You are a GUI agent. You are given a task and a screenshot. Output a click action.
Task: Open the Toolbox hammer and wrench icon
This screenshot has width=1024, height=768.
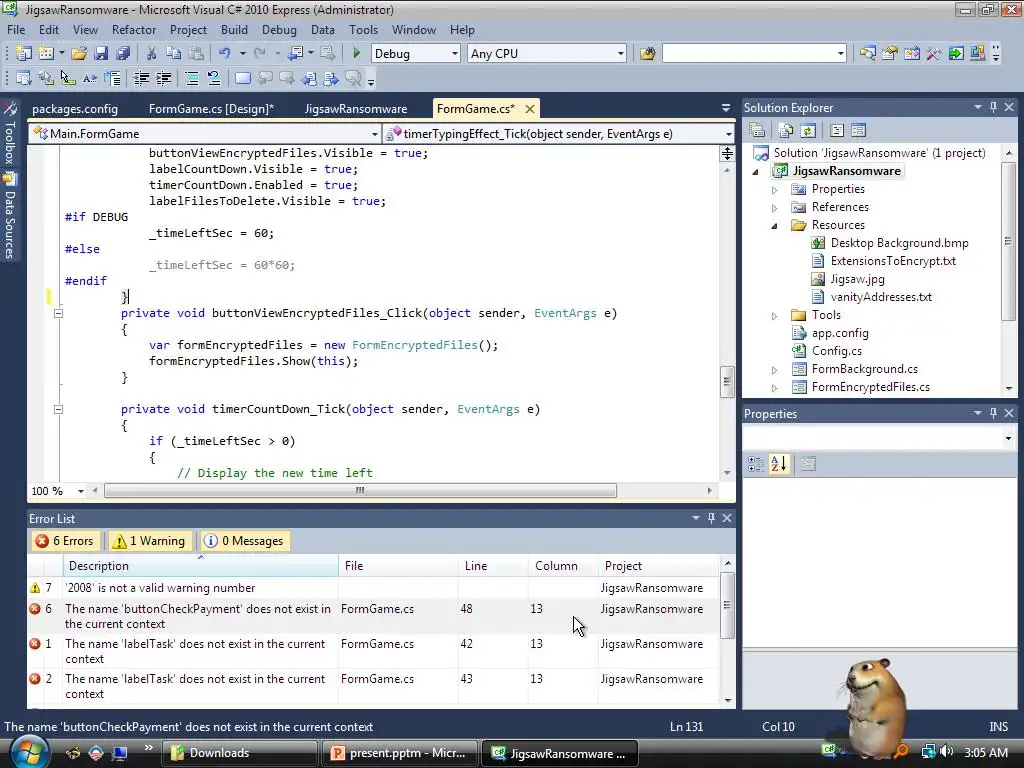click(934, 54)
